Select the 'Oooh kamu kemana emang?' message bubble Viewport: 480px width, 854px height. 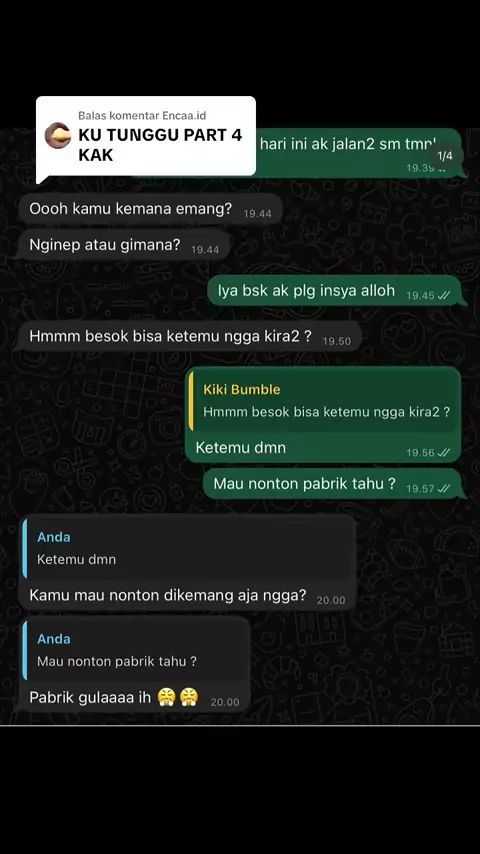tap(150, 209)
